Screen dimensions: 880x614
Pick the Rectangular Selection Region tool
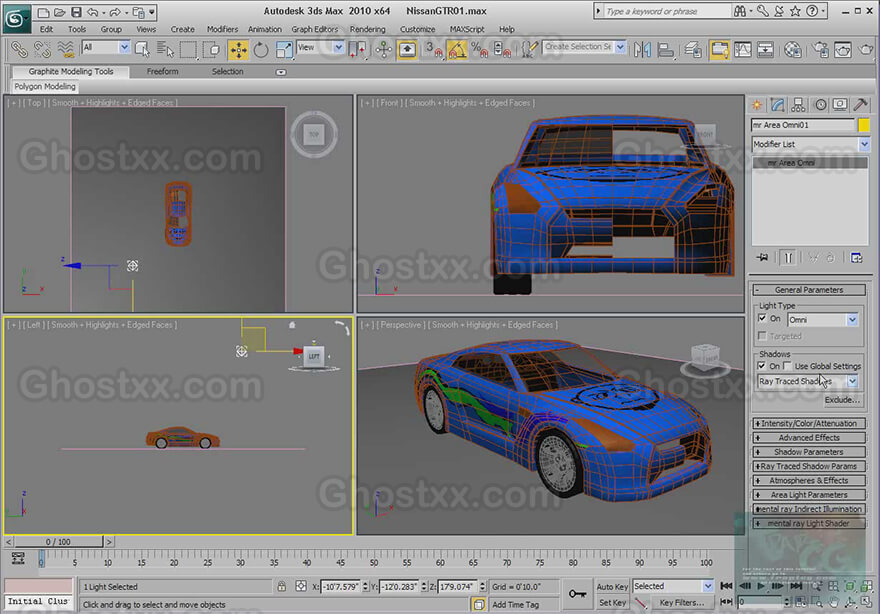pyautogui.click(x=188, y=50)
